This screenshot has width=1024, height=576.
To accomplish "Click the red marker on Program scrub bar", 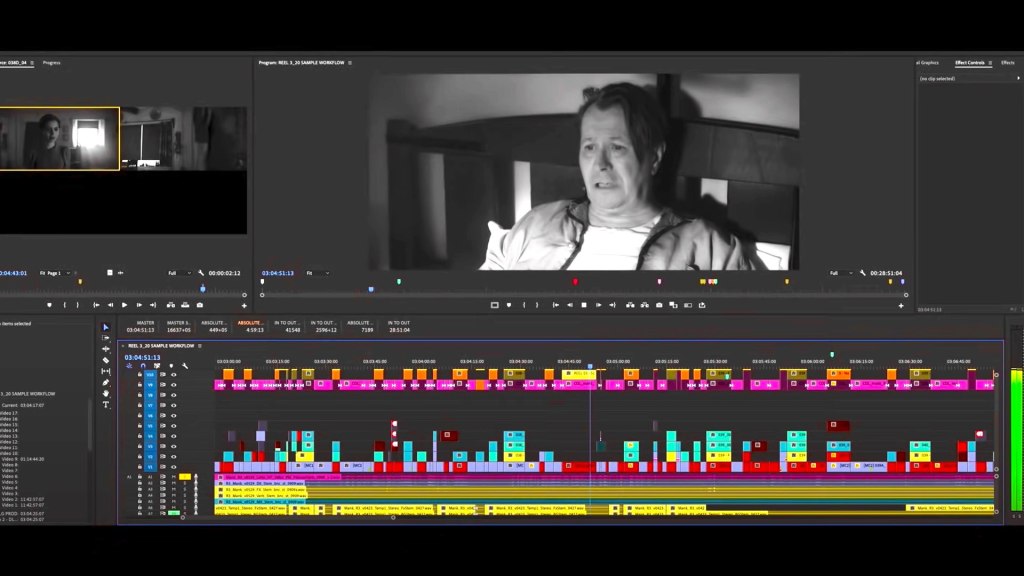I will pyautogui.click(x=575, y=281).
